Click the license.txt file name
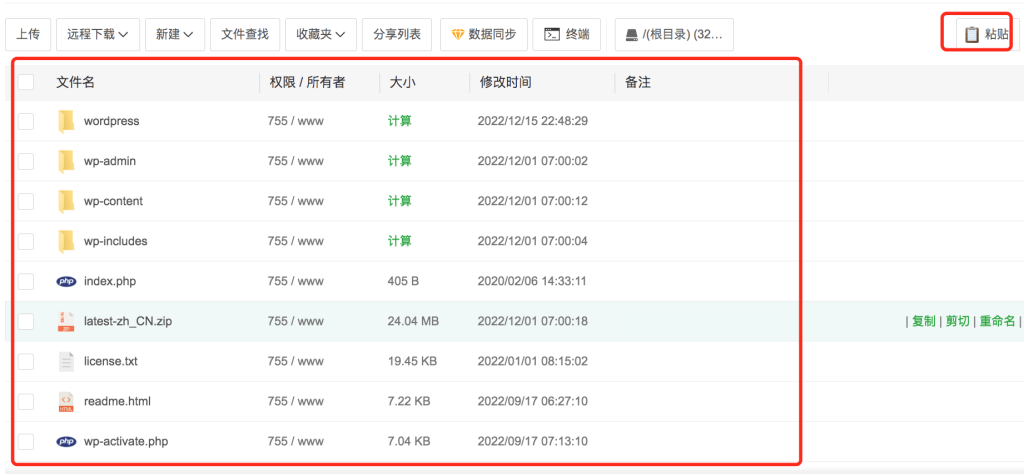This screenshot has height=476, width=1024. tap(111, 361)
